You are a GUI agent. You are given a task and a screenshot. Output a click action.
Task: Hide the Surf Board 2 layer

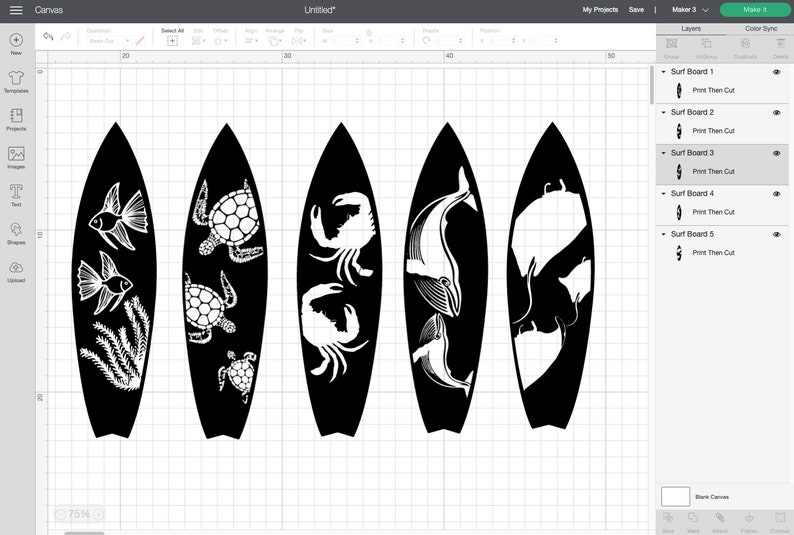(776, 113)
